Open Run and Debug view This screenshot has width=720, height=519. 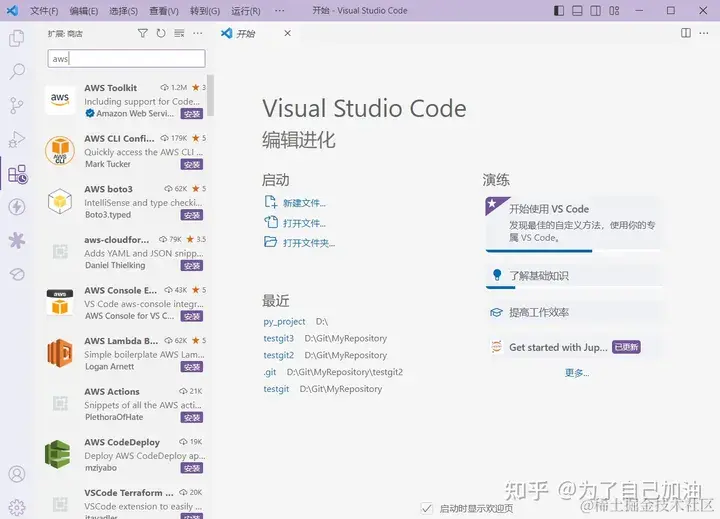coord(17,140)
